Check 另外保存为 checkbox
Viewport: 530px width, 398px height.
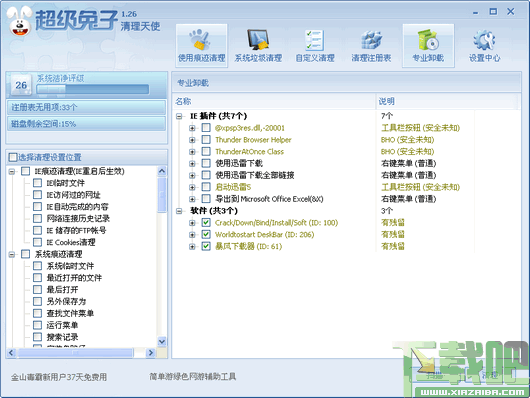37,301
